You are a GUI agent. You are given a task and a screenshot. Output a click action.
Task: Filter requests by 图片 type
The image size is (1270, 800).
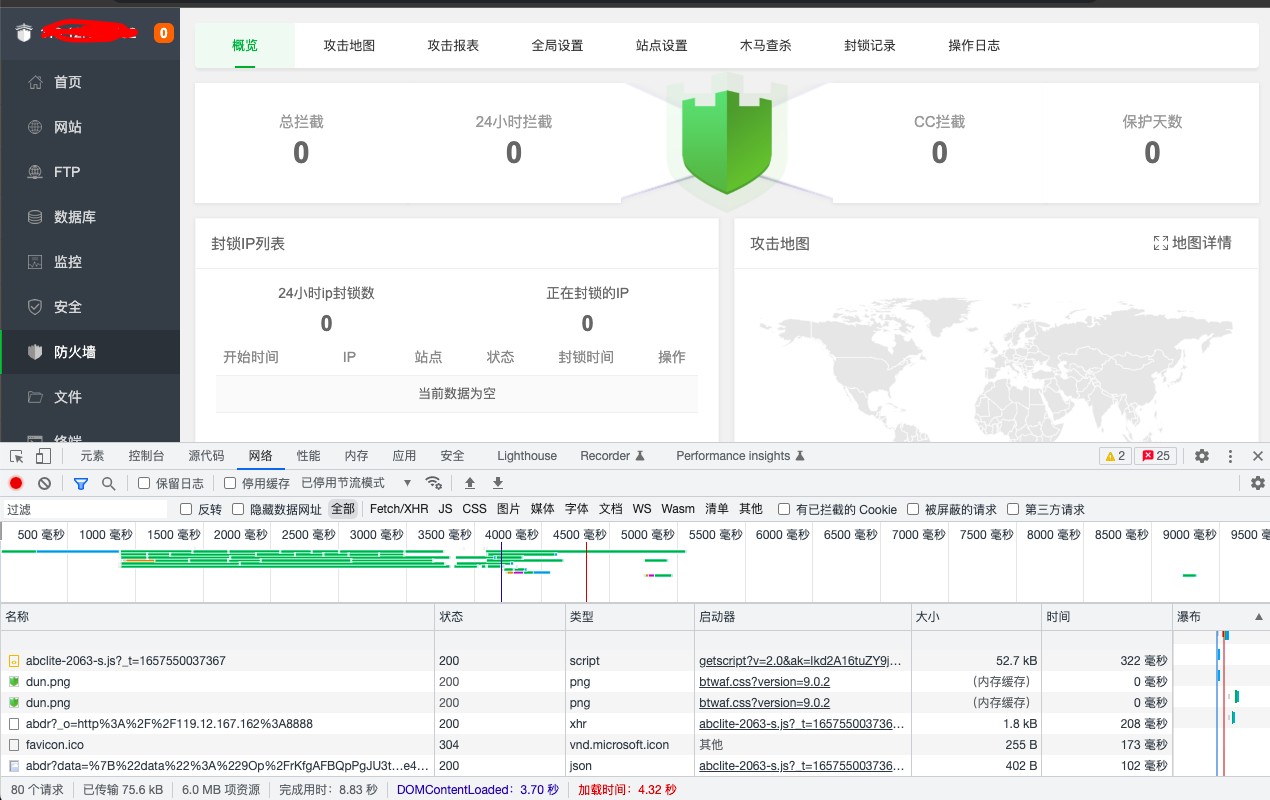pos(508,509)
